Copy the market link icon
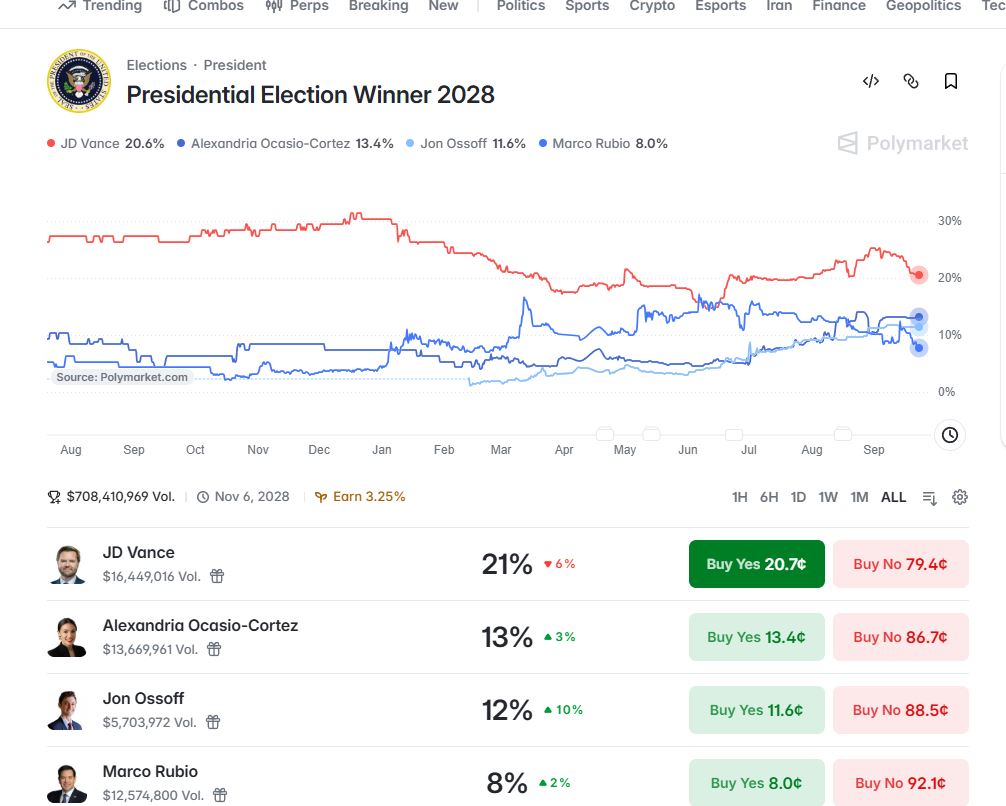Screen dimensions: 1006x806 coord(911,81)
